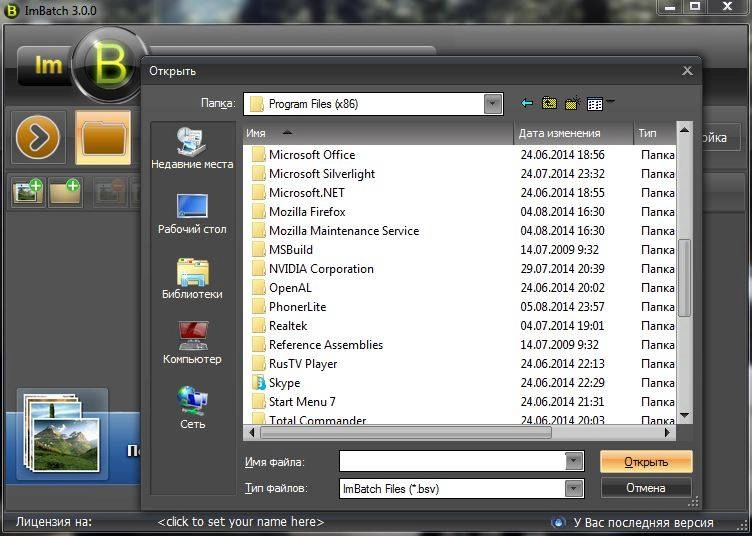Image resolution: width=752 pixels, height=536 pixels.
Task: Click the add folder icon with plus
Action: click(65, 192)
